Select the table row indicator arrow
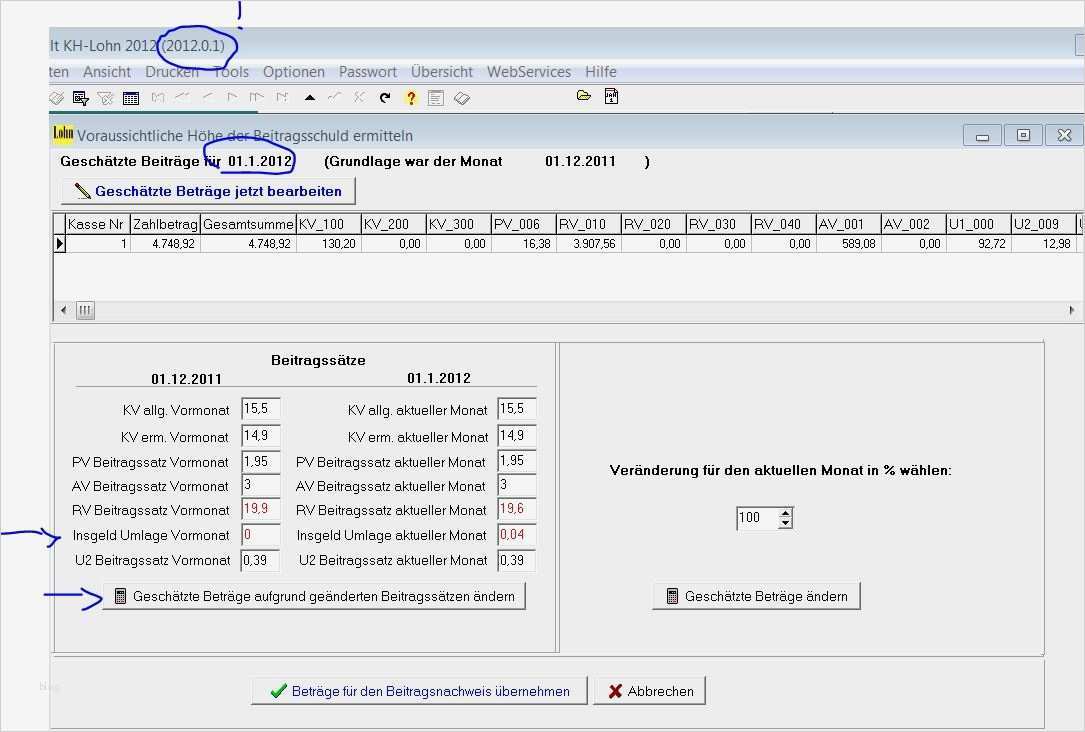The width and height of the screenshot is (1085, 732). [60, 244]
